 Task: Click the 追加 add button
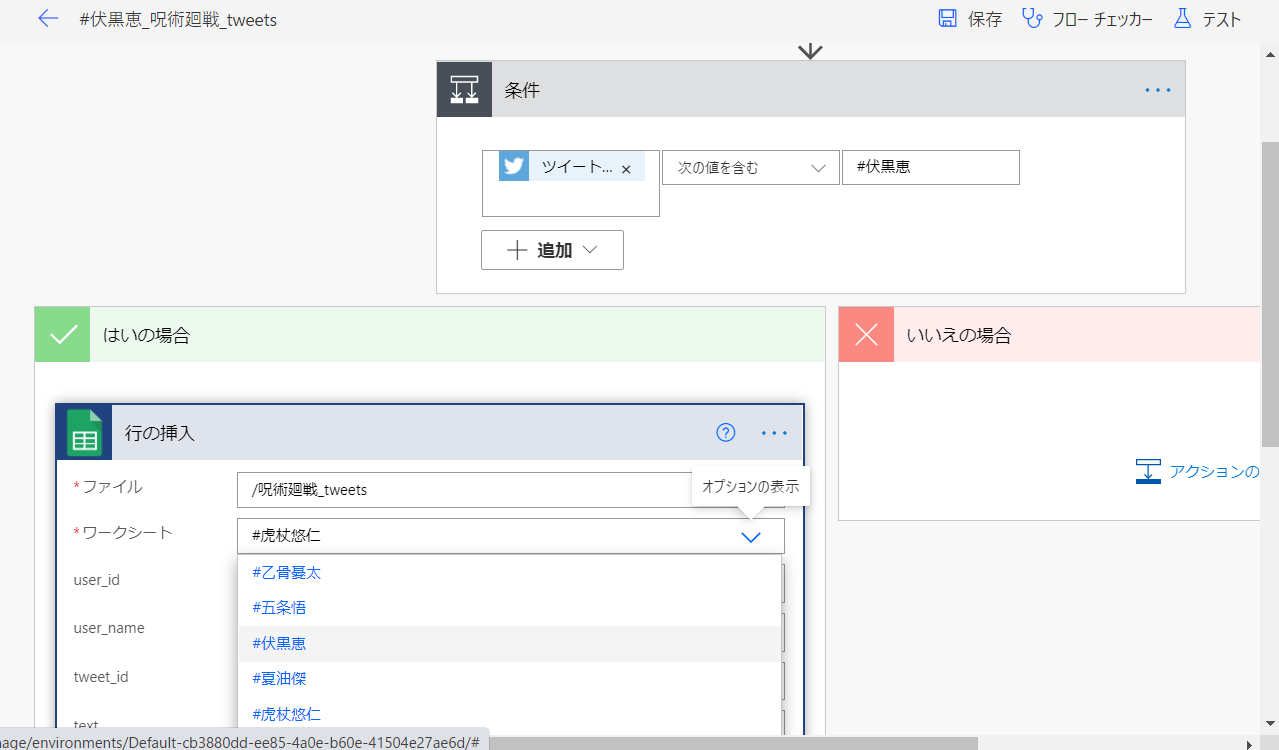tap(552, 250)
